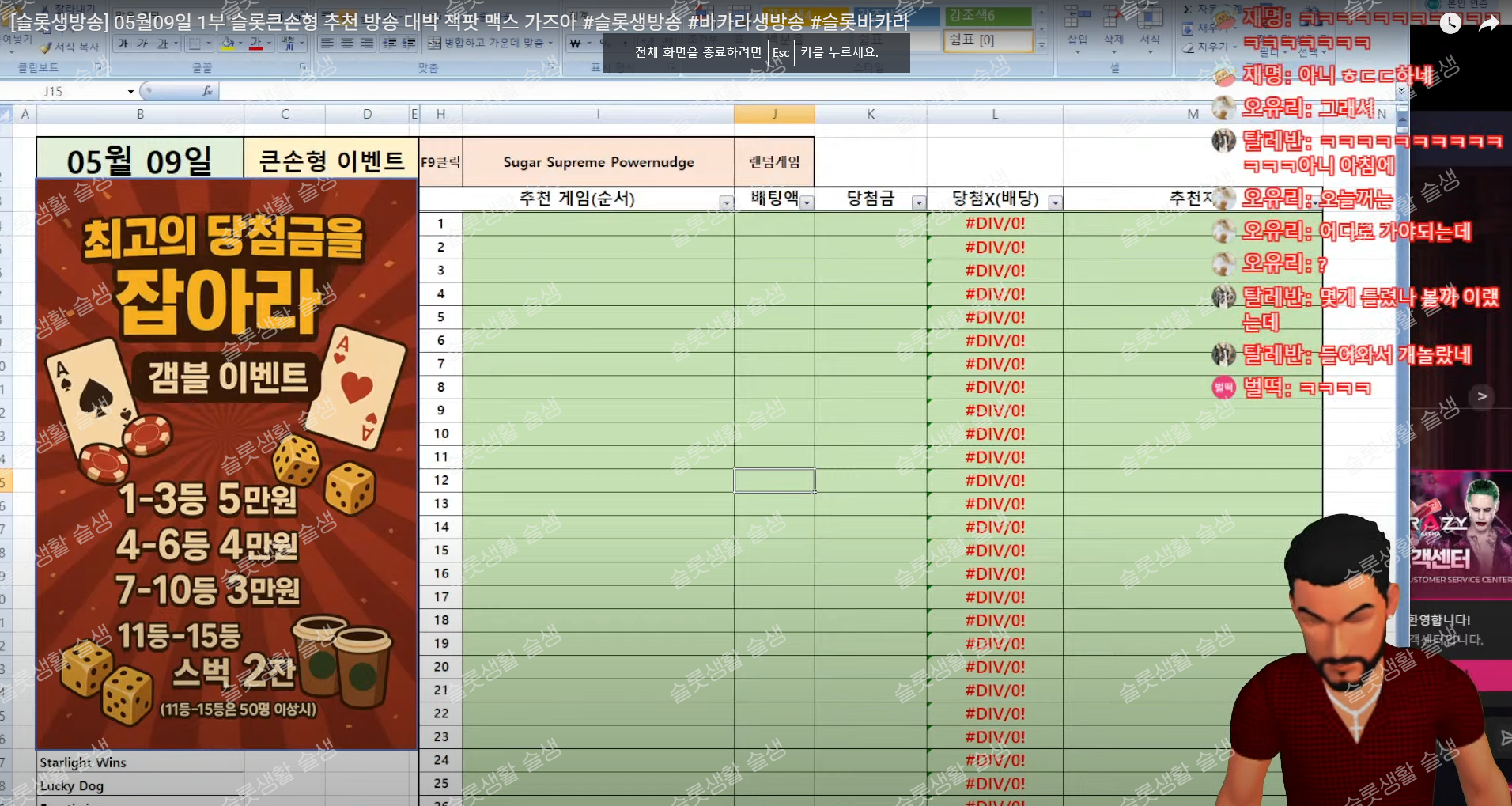Click the Increase Indent icon
1512x806 pixels.
click(408, 44)
